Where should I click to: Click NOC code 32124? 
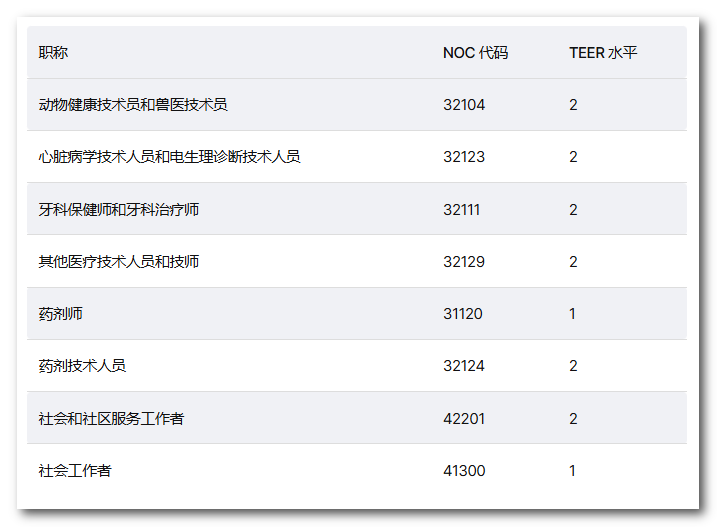tap(464, 366)
